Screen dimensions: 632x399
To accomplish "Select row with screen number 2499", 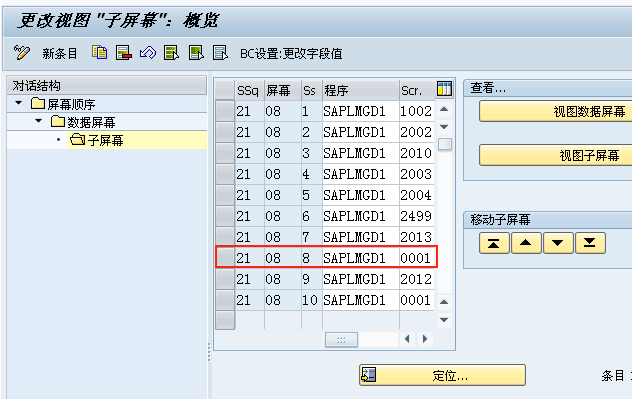I will (x=225, y=216).
